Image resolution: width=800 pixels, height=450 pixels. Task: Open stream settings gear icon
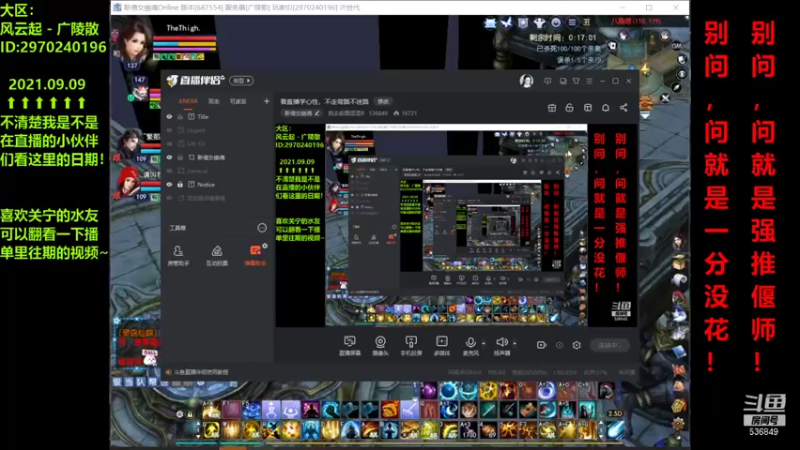tap(577, 345)
